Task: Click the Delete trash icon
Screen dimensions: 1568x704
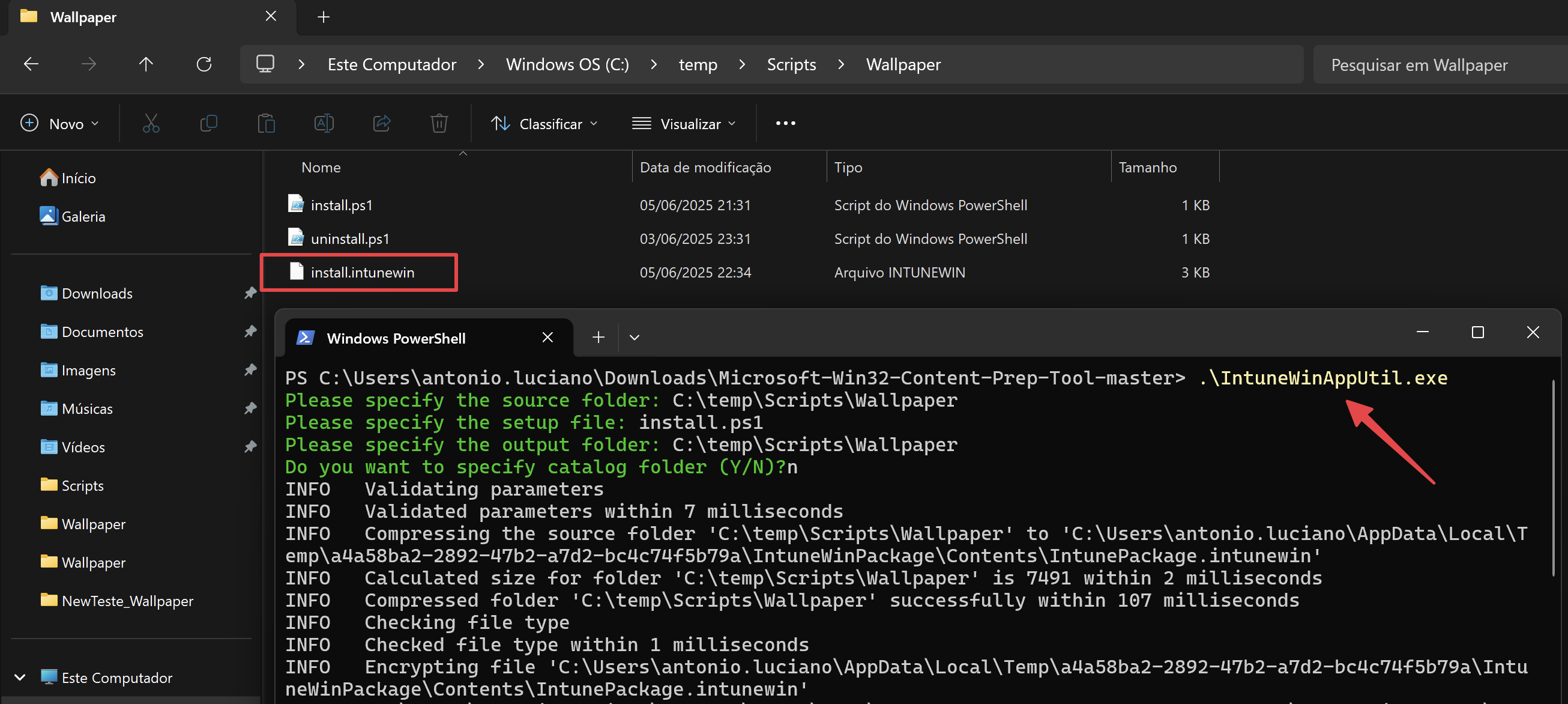Action: 439,124
